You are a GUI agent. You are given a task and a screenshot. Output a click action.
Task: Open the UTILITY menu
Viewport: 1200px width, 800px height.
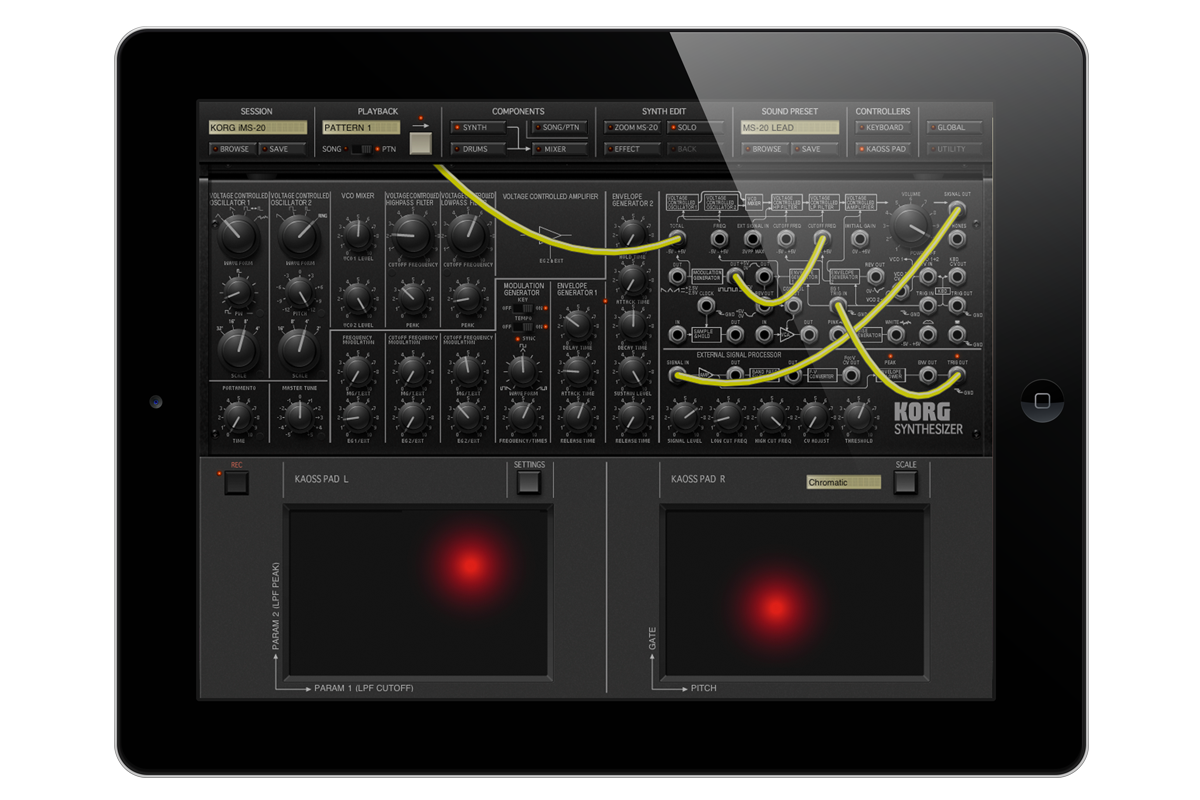[954, 149]
